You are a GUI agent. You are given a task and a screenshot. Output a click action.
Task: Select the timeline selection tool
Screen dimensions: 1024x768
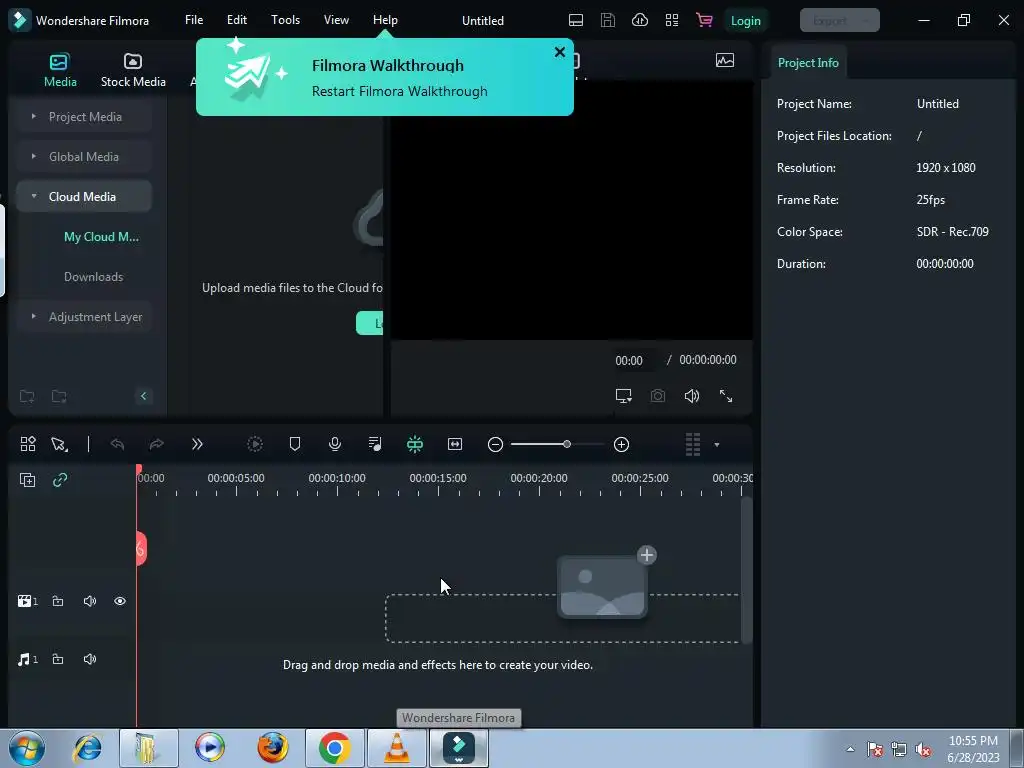[x=59, y=444]
